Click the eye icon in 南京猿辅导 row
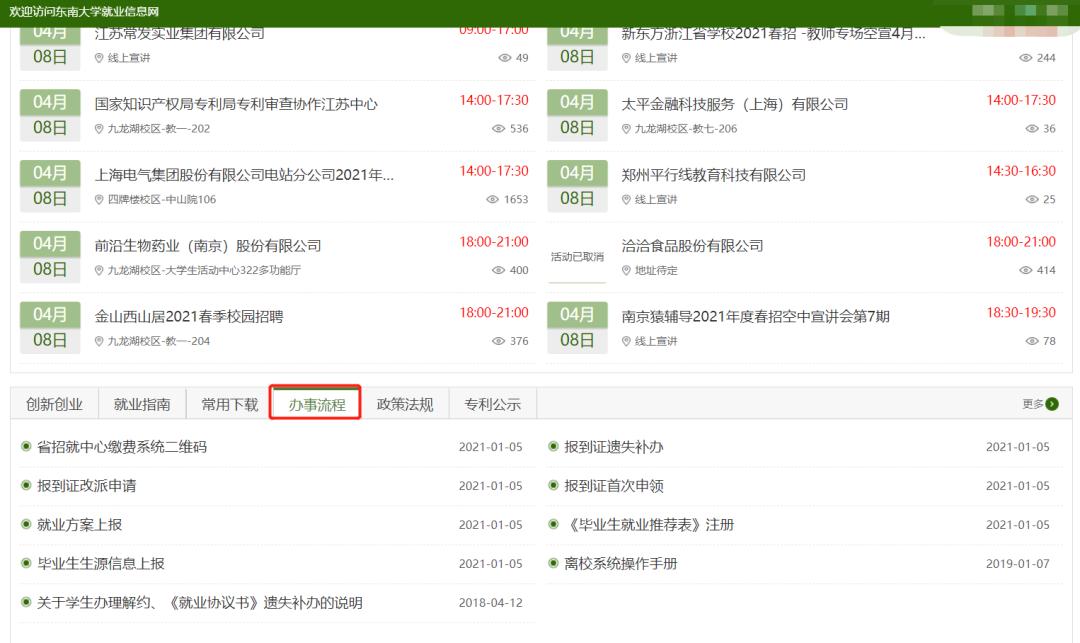Image resolution: width=1080 pixels, height=643 pixels. click(x=1032, y=341)
